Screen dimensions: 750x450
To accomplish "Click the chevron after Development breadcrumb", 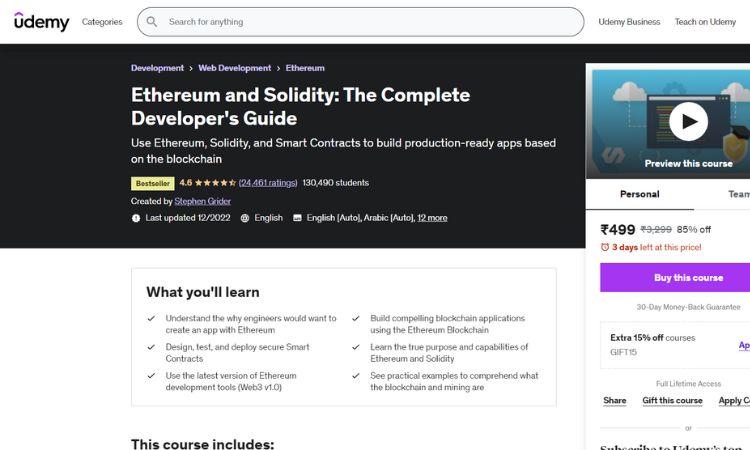I will pyautogui.click(x=191, y=68).
